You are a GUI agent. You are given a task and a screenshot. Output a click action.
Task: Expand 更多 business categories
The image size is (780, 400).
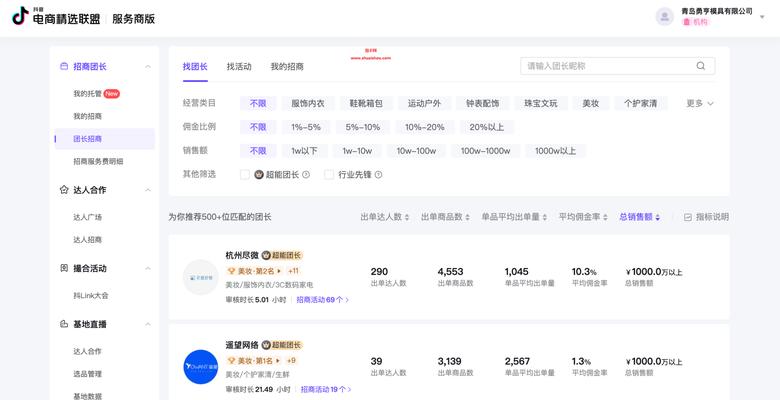point(700,103)
